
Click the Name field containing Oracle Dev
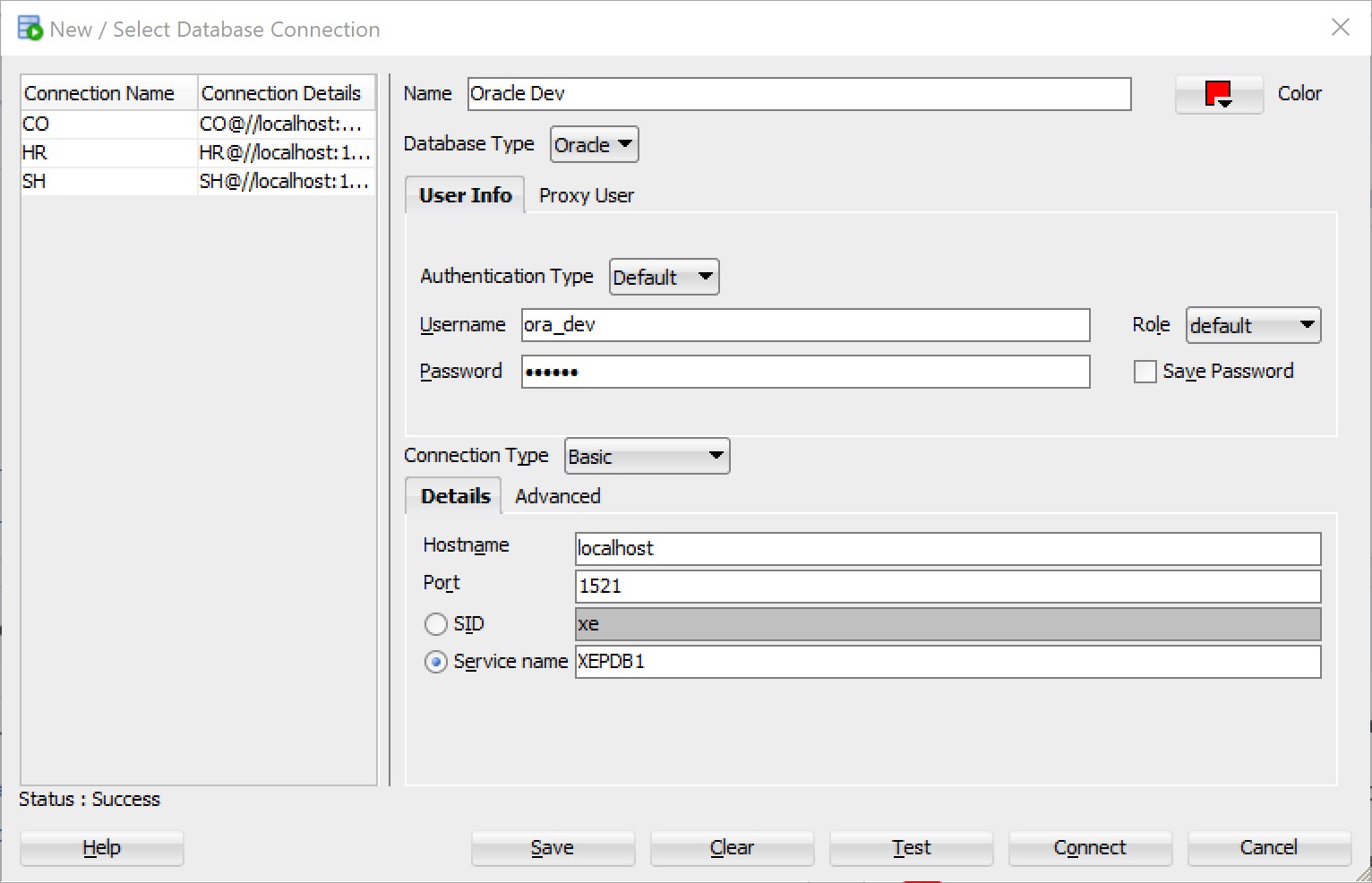coord(799,94)
